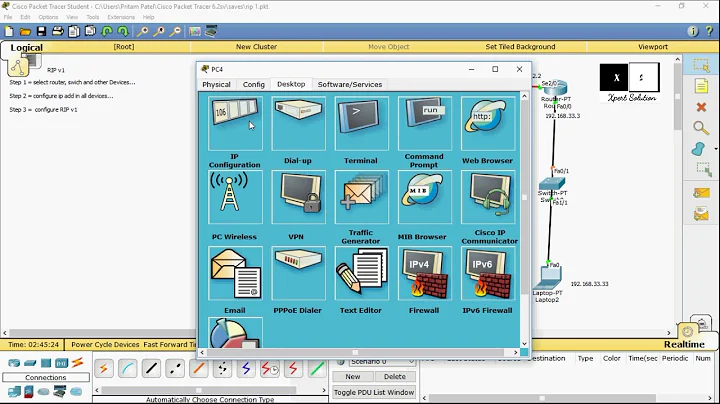Choose the Add Complex PDU envelope tool

[x=701, y=214]
